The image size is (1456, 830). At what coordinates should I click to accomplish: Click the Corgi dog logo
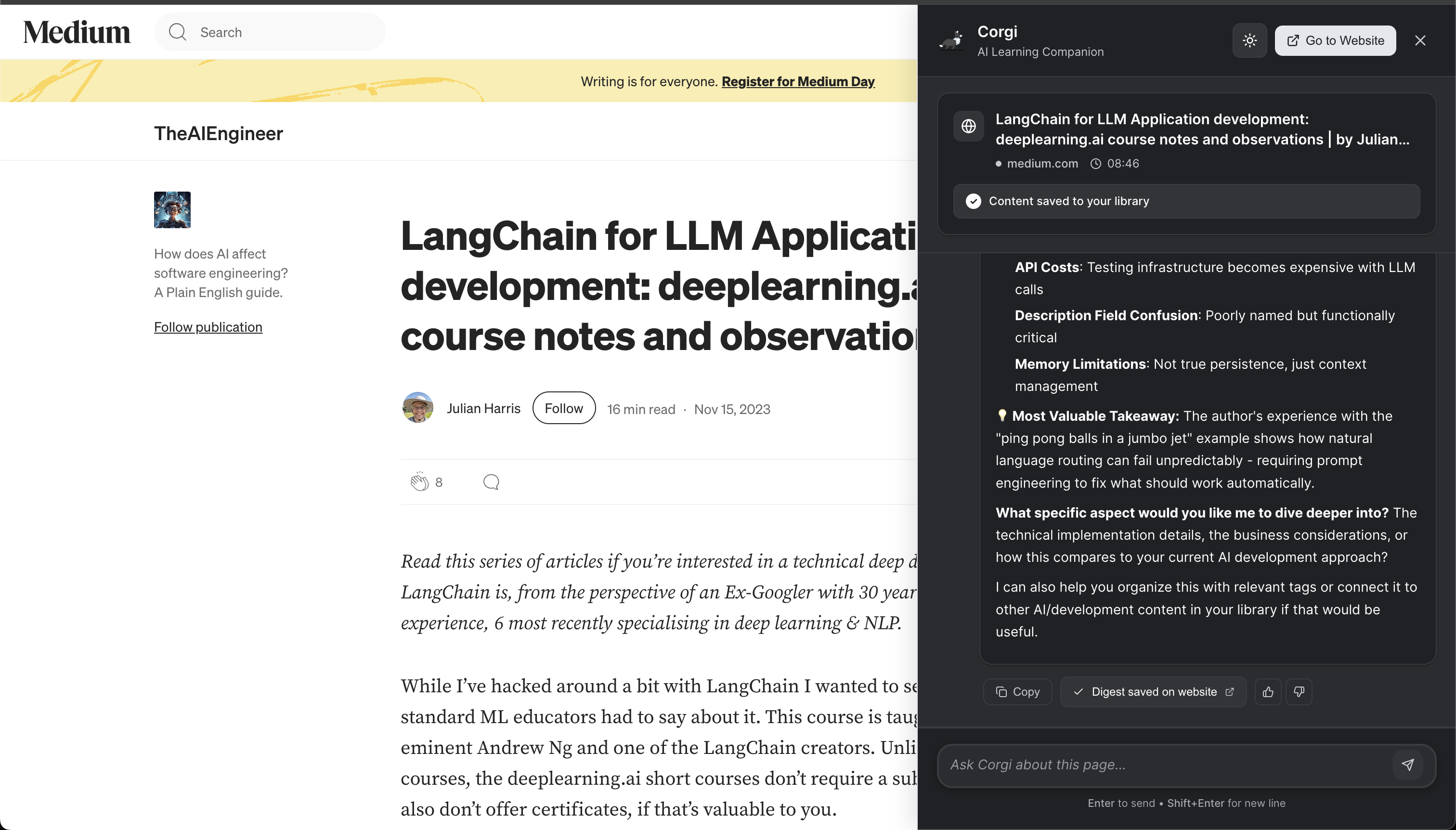point(951,40)
